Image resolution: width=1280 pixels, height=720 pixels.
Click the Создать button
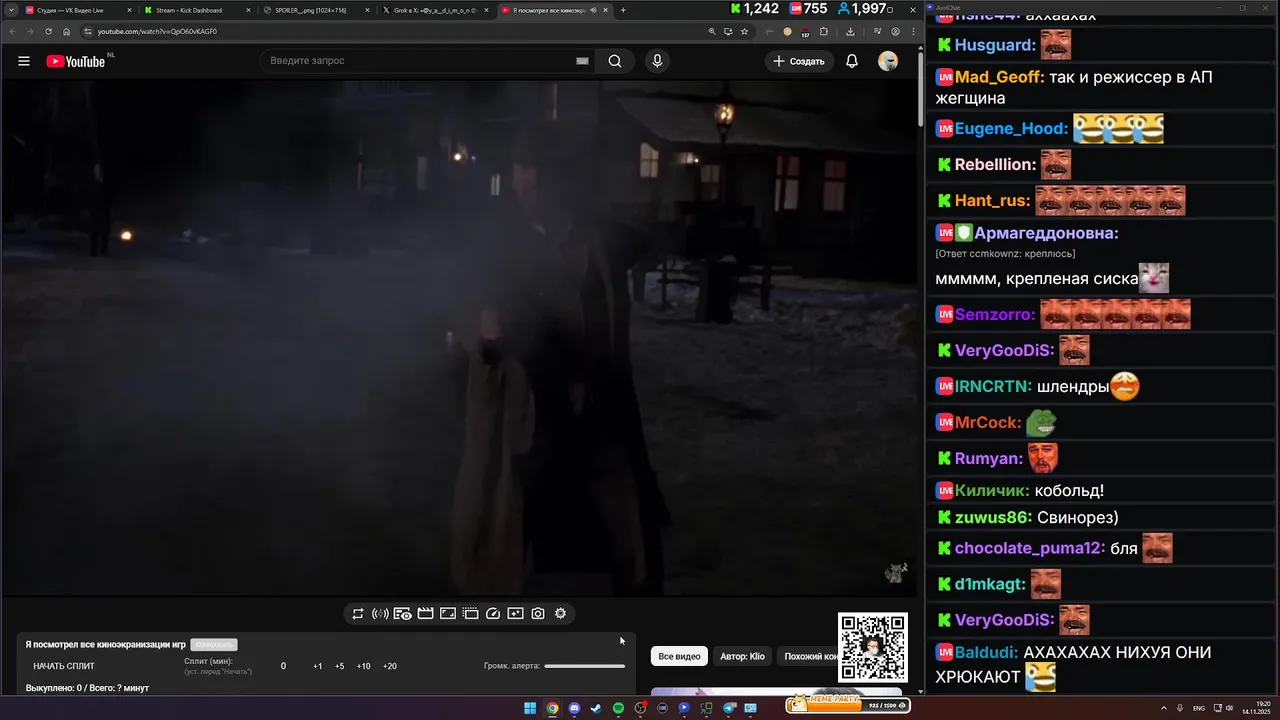point(799,61)
